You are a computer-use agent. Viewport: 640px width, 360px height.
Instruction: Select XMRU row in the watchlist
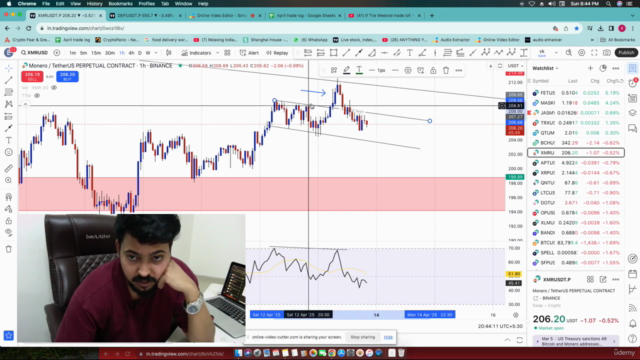(576, 153)
